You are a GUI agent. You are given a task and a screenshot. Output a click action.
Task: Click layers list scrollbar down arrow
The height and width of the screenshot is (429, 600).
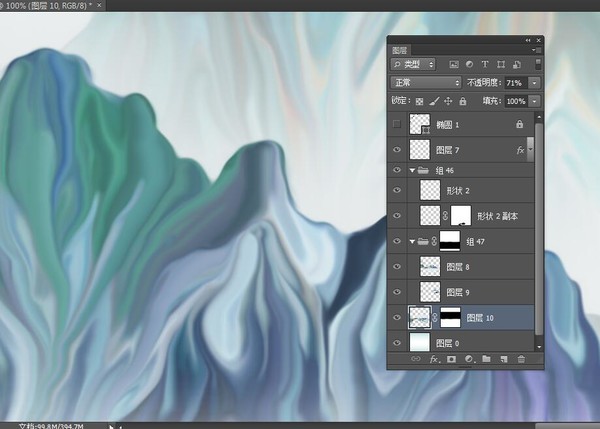coord(539,347)
